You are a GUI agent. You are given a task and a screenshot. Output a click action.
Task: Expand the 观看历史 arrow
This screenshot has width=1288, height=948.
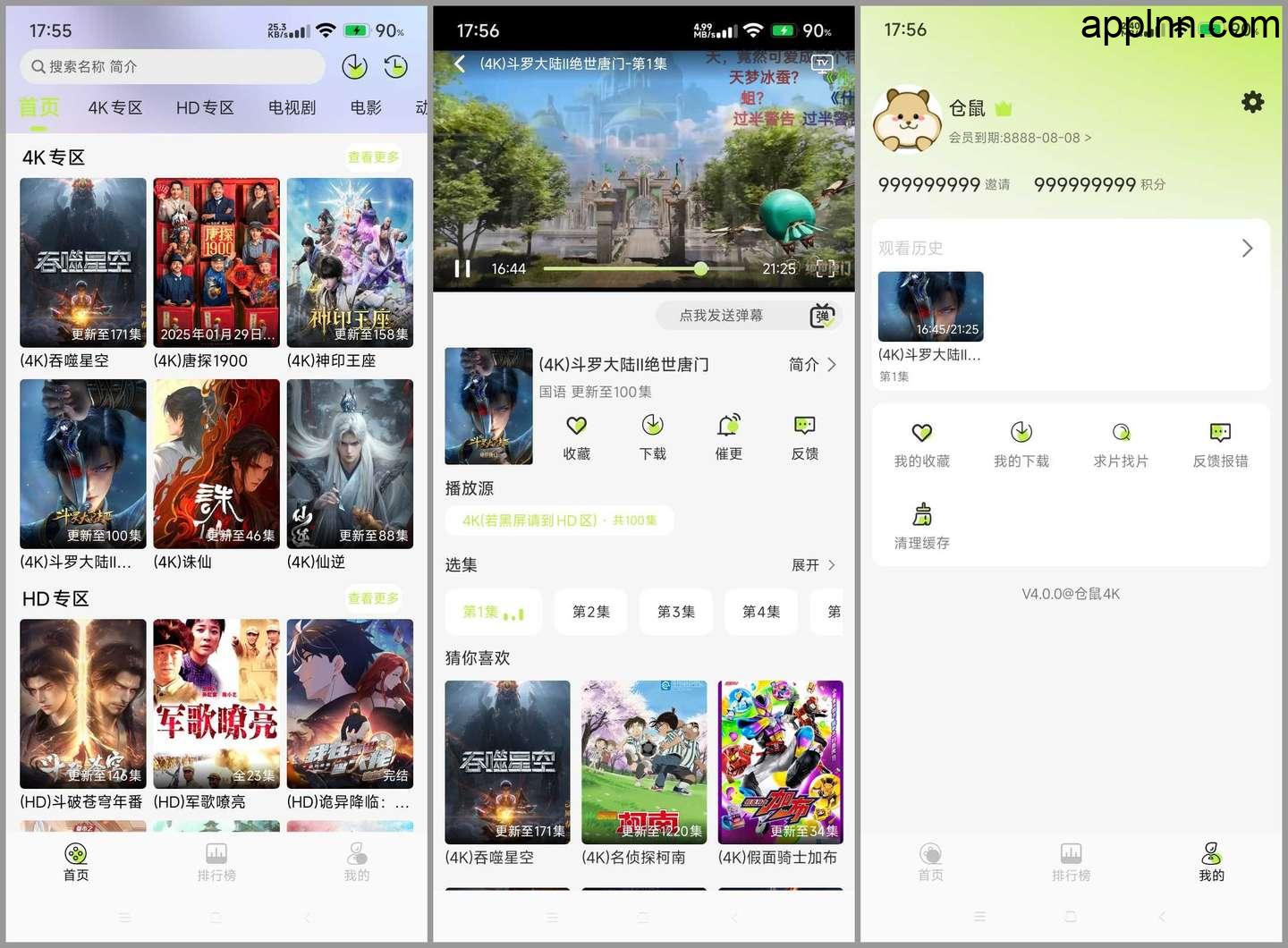click(x=1248, y=248)
